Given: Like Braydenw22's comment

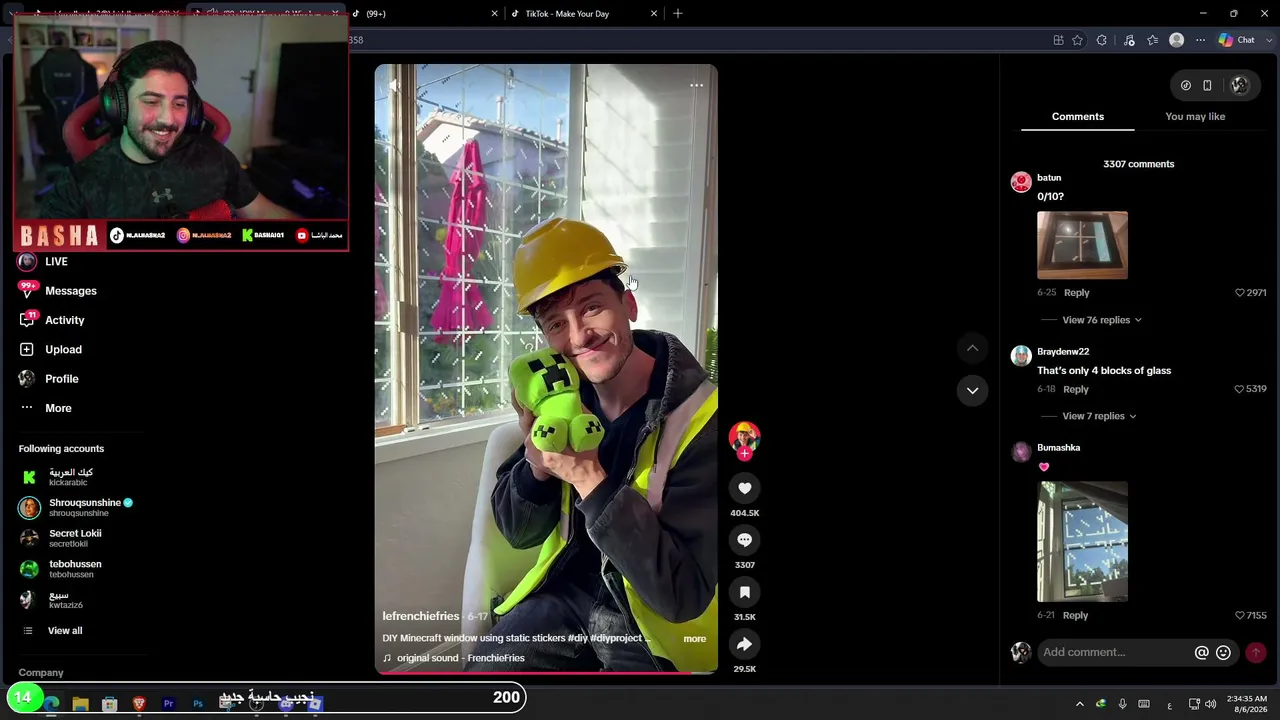Looking at the screenshot, I should tap(1240, 389).
